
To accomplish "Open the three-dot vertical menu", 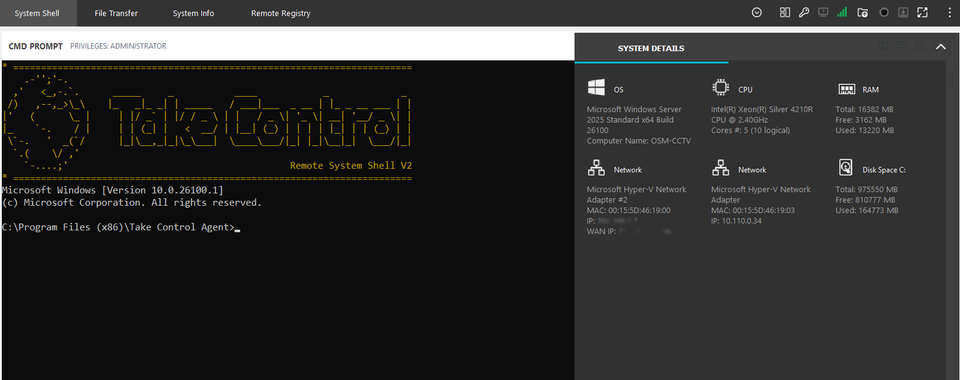I will [950, 12].
